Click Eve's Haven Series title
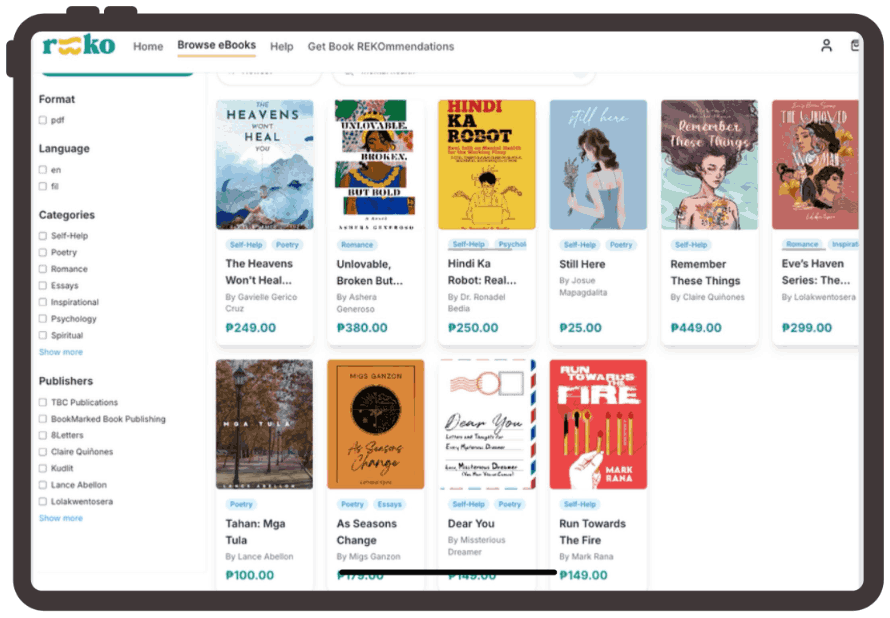The height and width of the screenshot is (618, 890). (x=816, y=272)
